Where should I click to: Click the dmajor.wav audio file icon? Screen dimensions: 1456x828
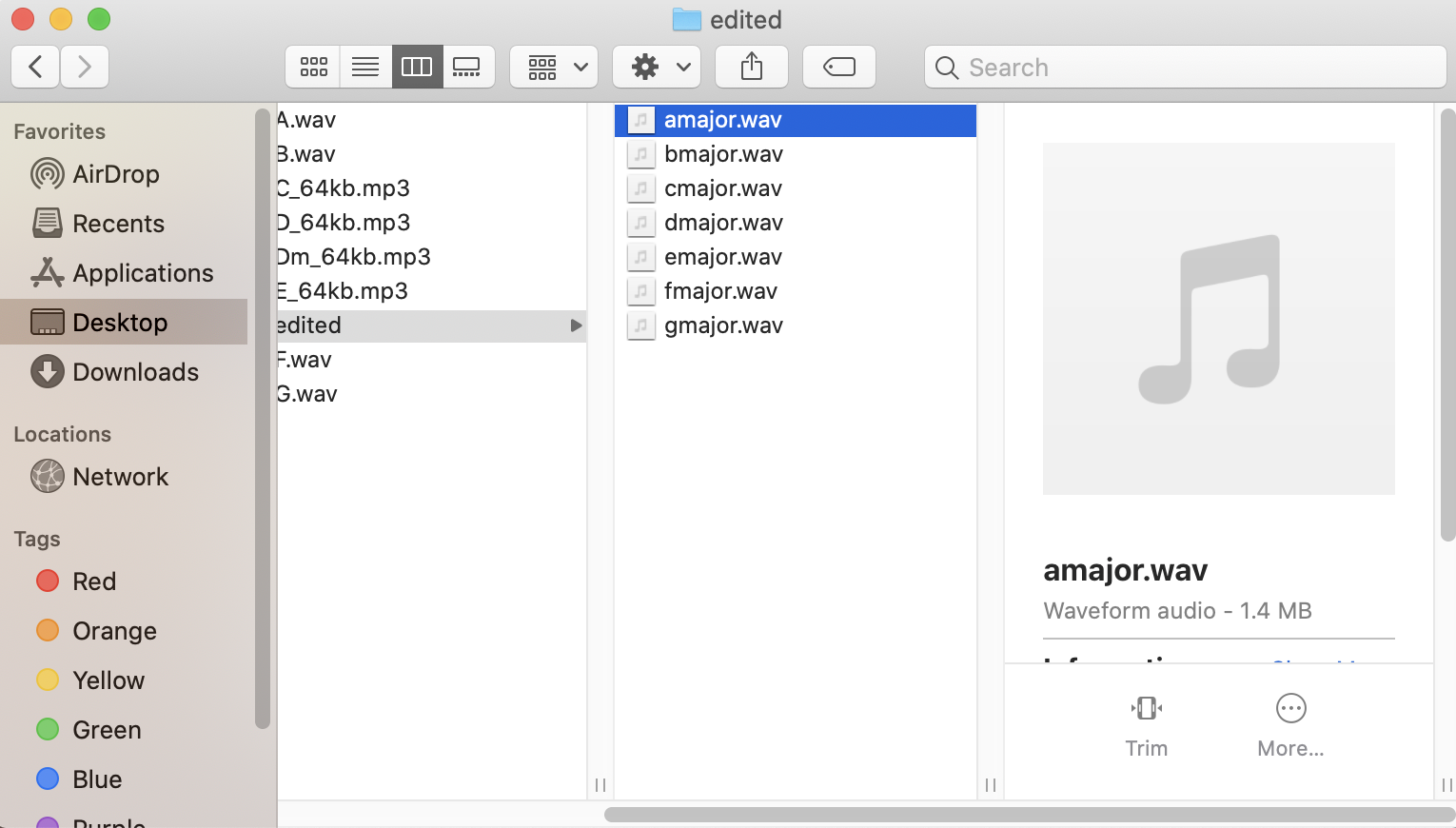[x=641, y=223]
